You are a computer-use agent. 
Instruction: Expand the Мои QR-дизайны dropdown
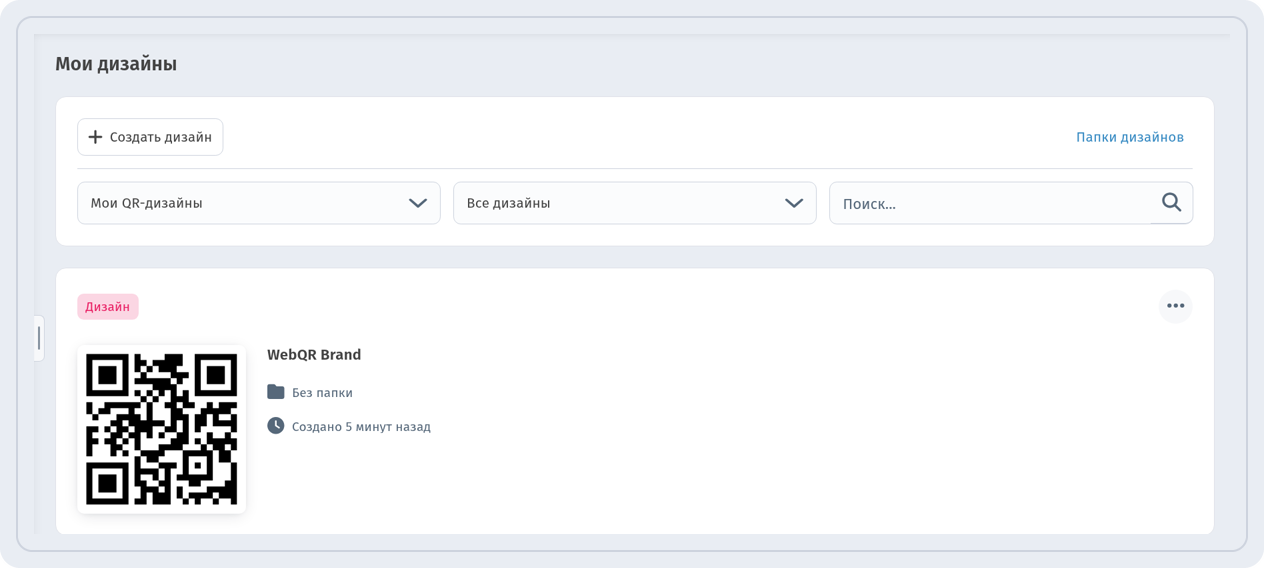click(x=259, y=203)
